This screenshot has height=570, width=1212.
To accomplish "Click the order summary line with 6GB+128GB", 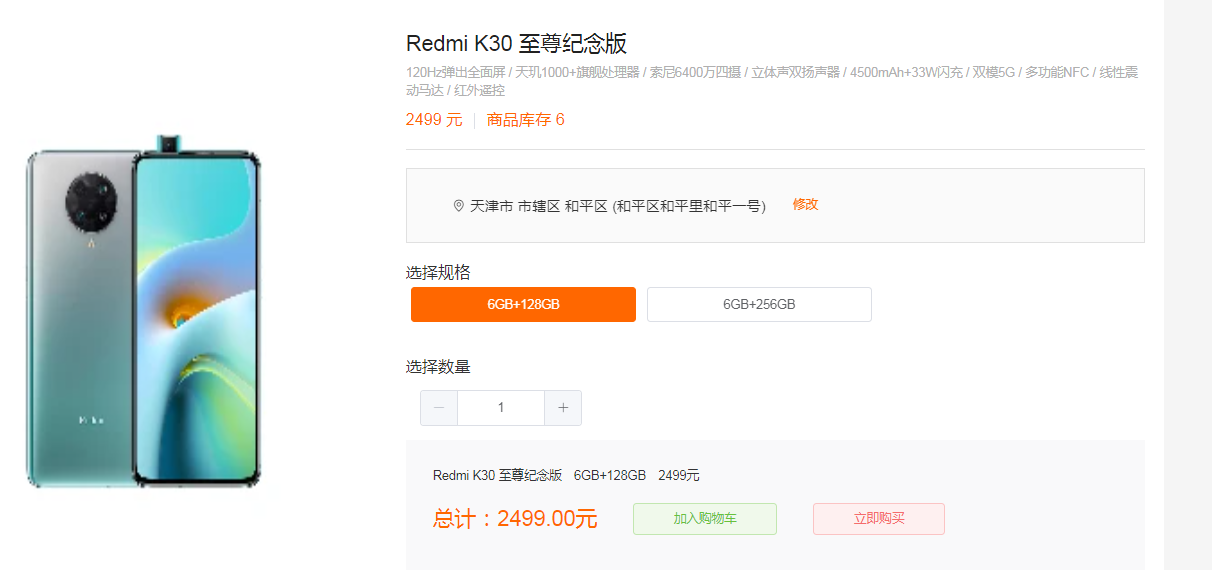I will (x=566, y=475).
